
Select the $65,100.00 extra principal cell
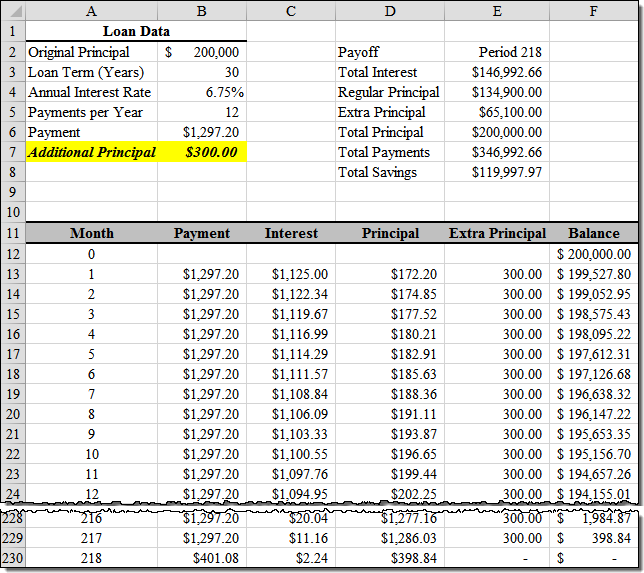tap(497, 112)
